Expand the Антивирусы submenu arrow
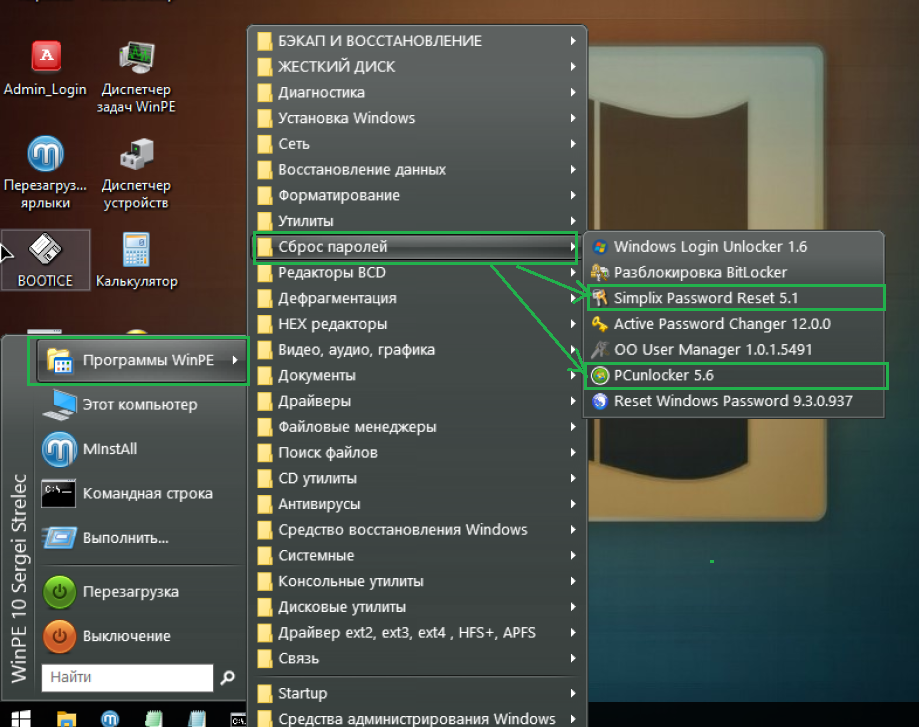Viewport: 919px width, 727px height. click(573, 504)
